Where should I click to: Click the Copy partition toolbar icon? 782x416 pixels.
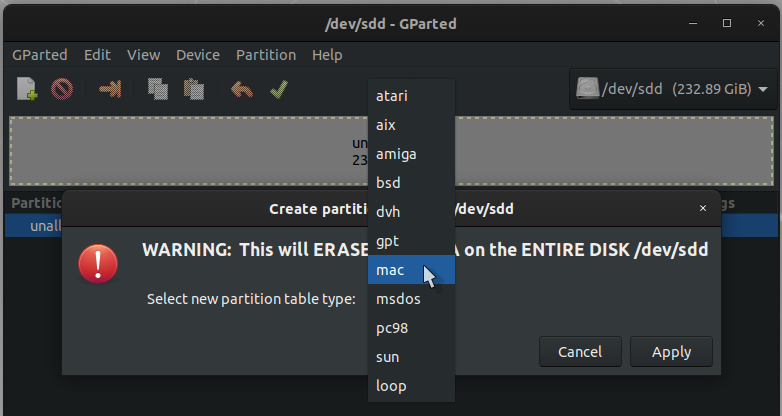[158, 89]
